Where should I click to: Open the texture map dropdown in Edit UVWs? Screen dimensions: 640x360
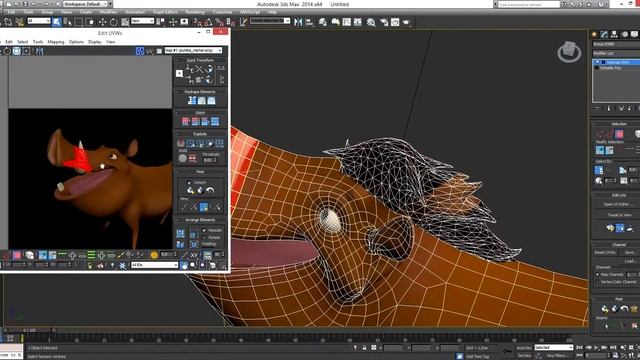(x=193, y=51)
